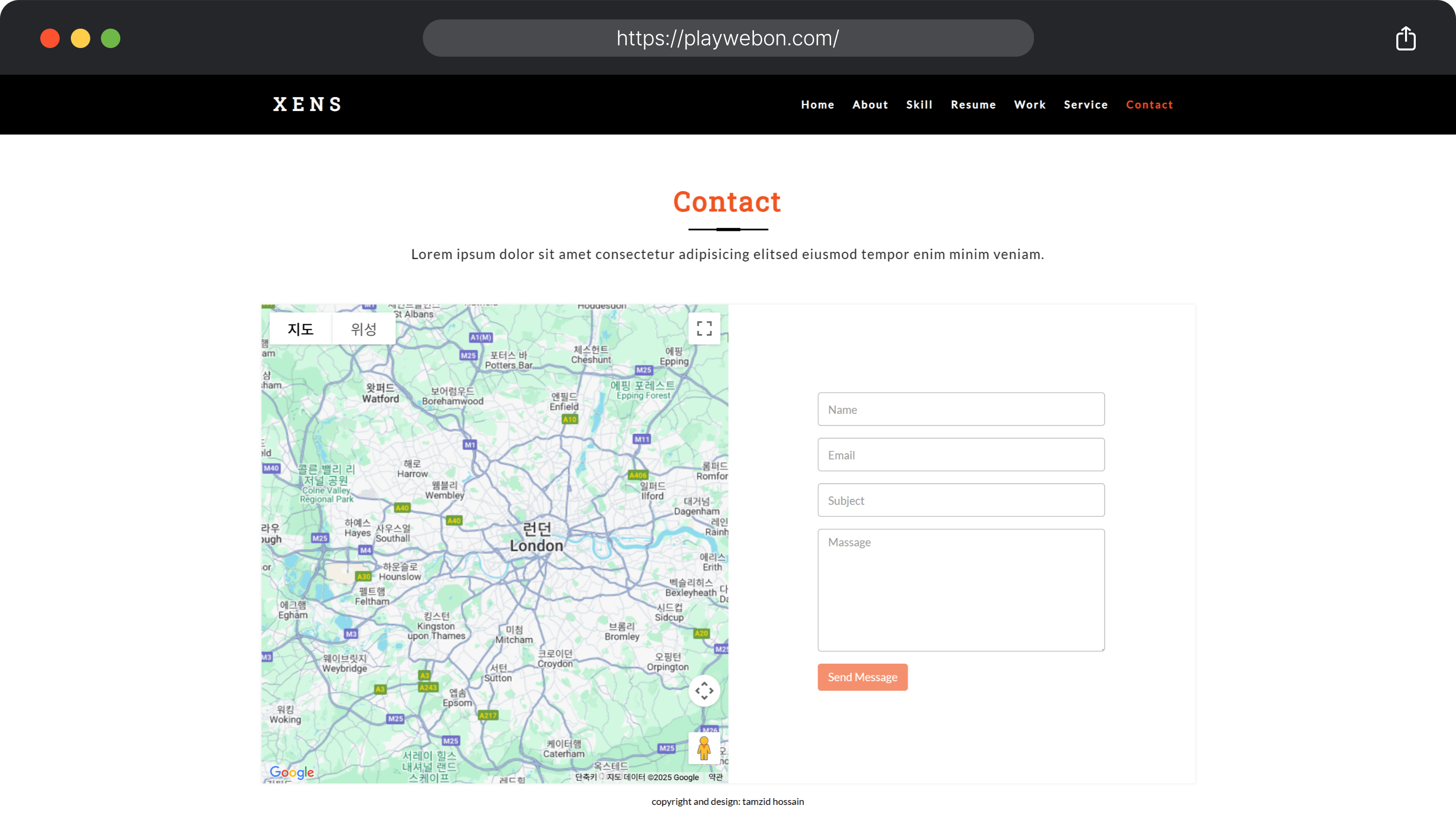This screenshot has height=819, width=1456.
Task: Open the Resume section link
Action: [x=973, y=105]
